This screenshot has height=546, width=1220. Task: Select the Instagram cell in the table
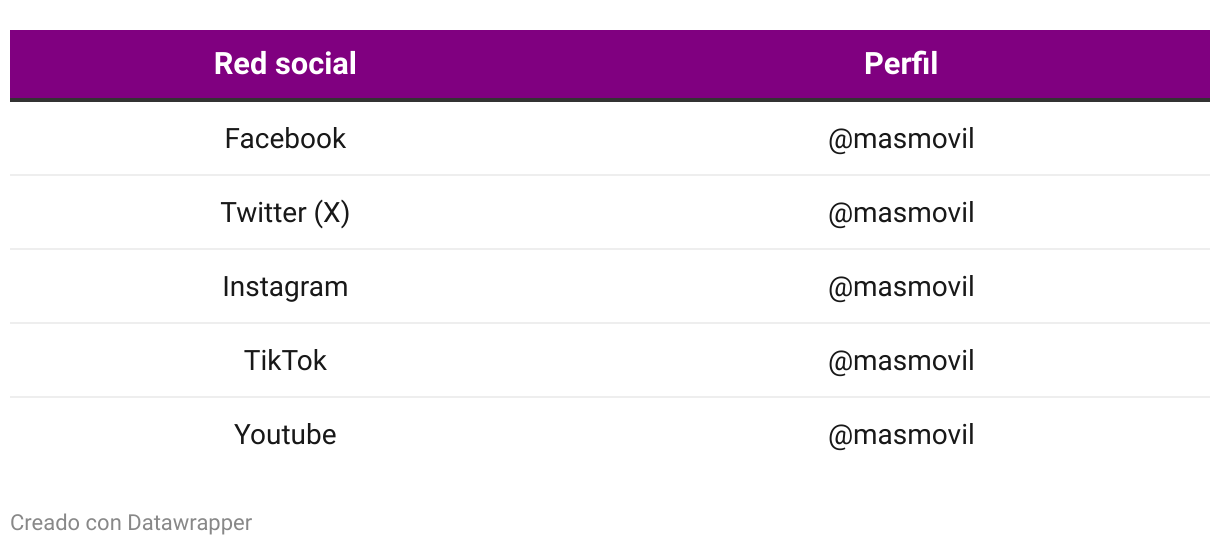[x=285, y=287]
